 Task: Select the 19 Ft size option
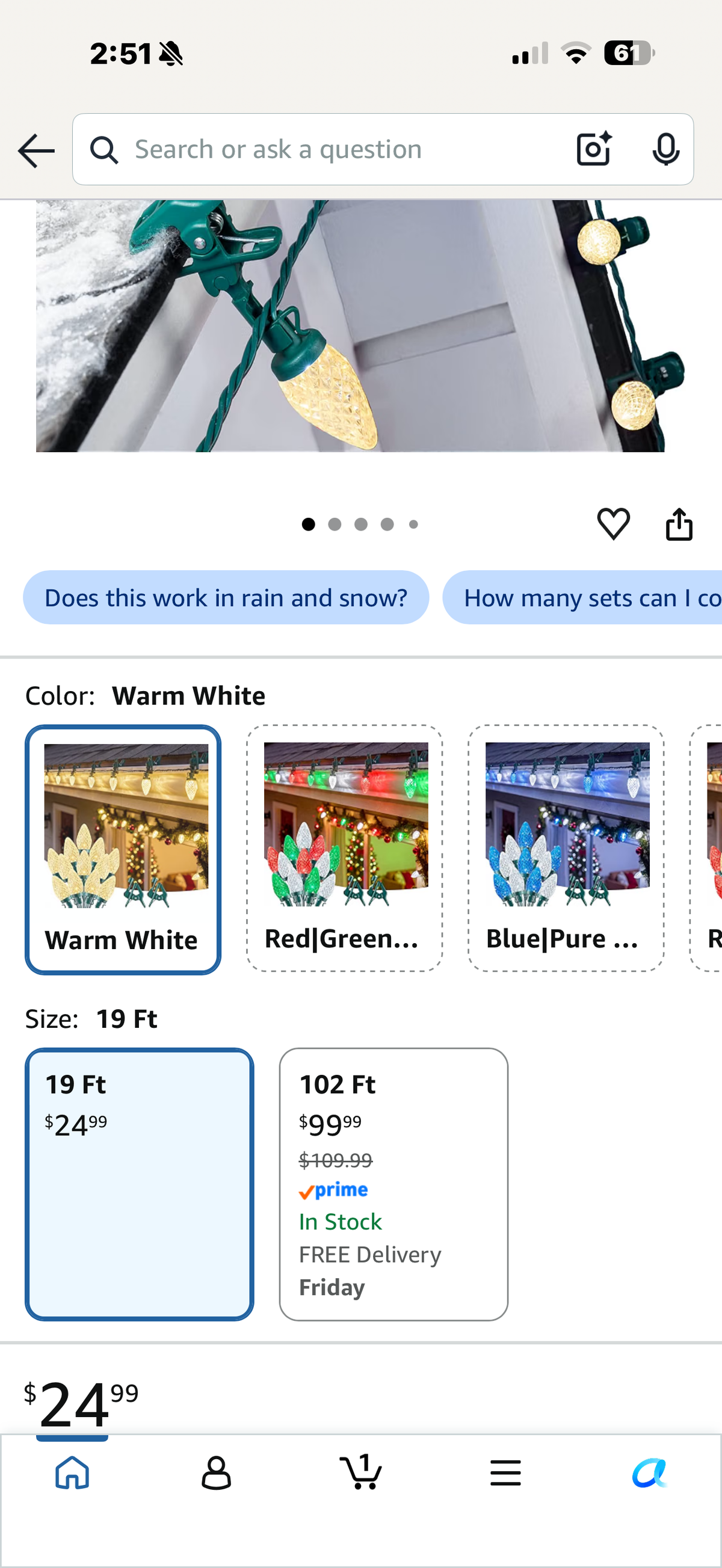[x=140, y=1184]
